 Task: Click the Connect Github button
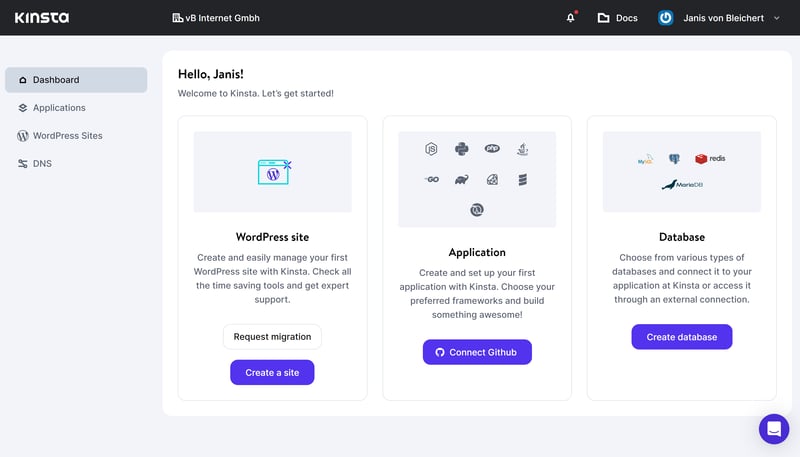pos(477,352)
